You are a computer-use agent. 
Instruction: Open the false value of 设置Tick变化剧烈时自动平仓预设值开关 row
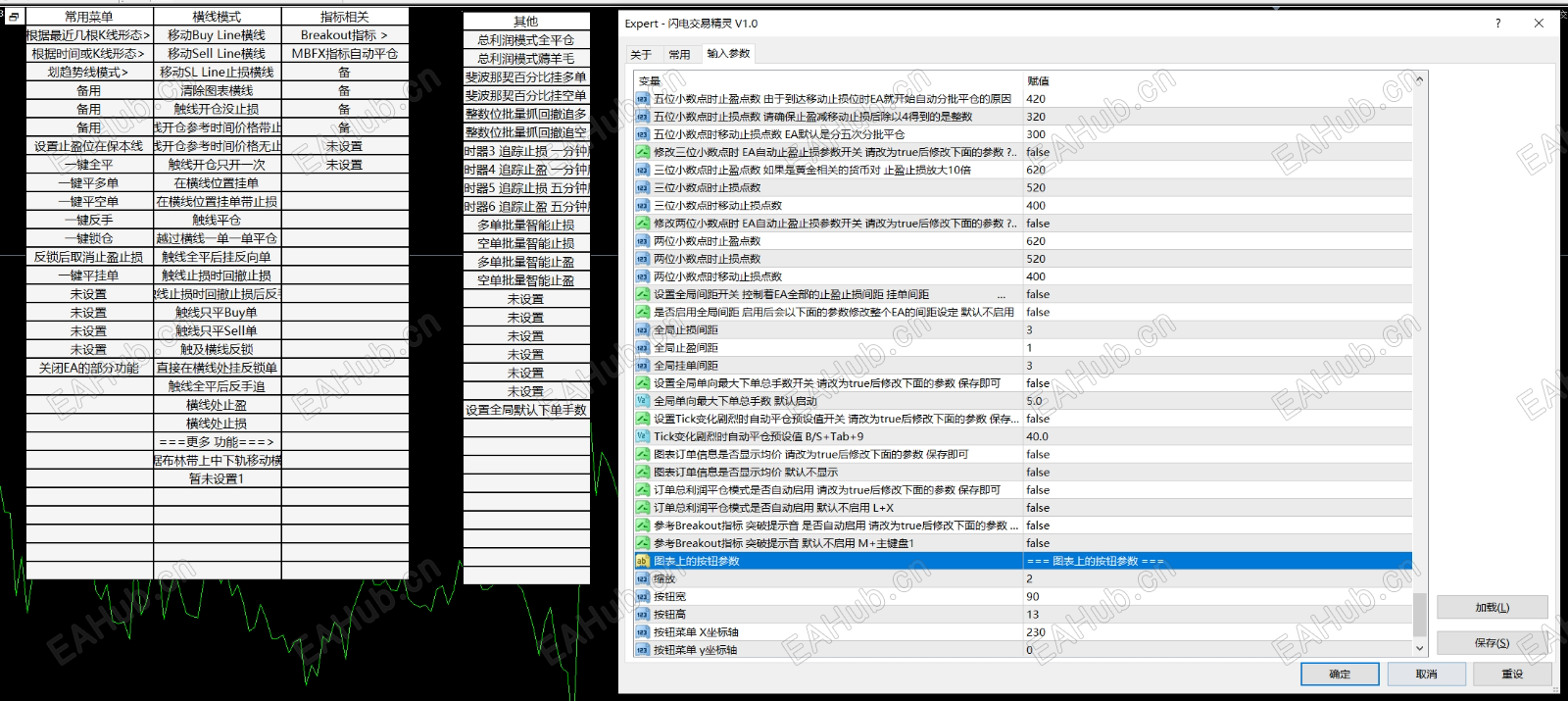(1218, 419)
